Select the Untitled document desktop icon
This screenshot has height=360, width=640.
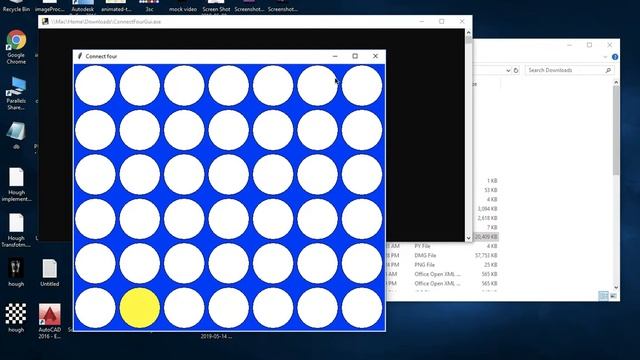(x=49, y=272)
